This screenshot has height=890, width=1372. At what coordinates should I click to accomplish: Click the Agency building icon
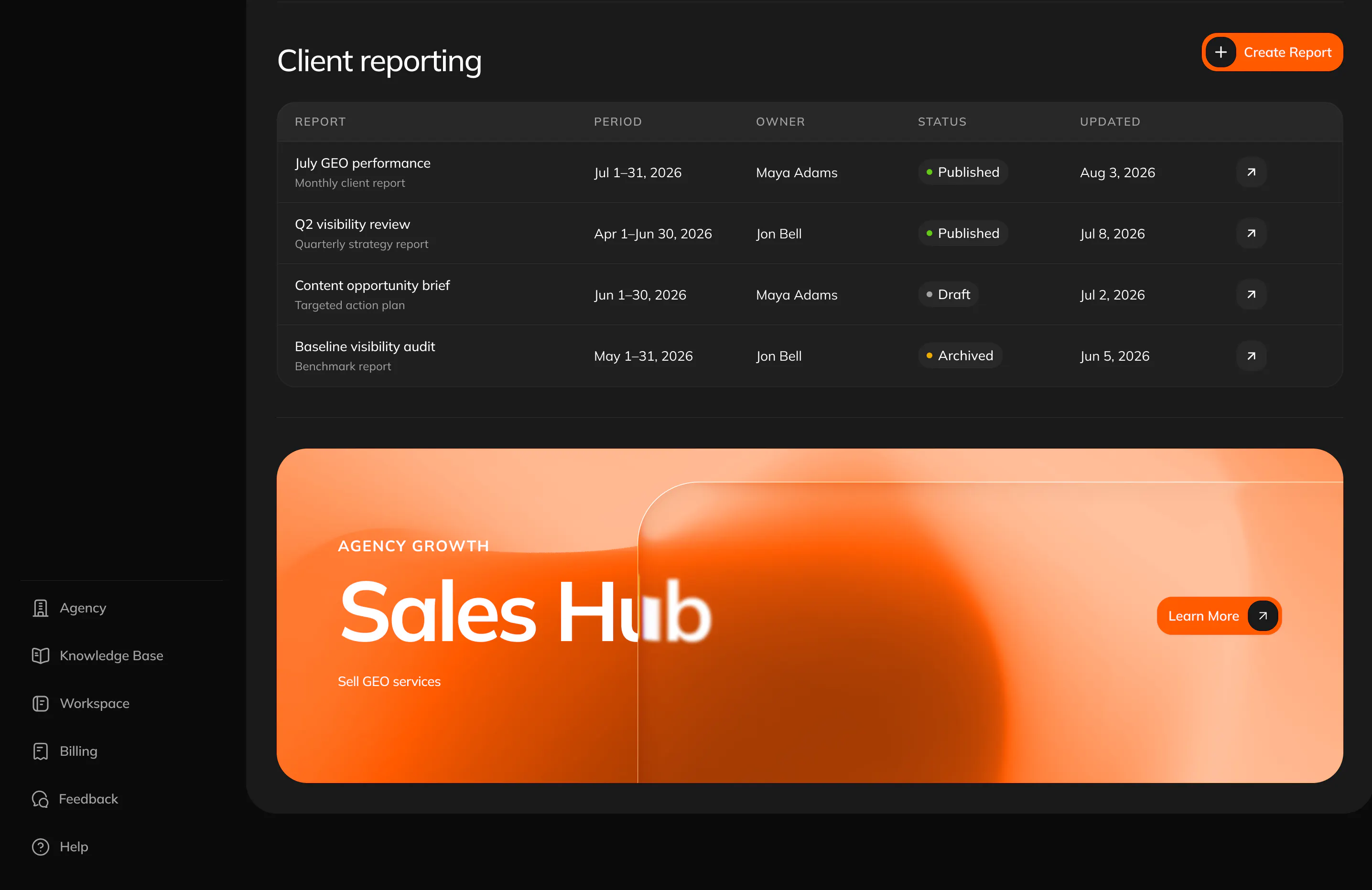40,608
